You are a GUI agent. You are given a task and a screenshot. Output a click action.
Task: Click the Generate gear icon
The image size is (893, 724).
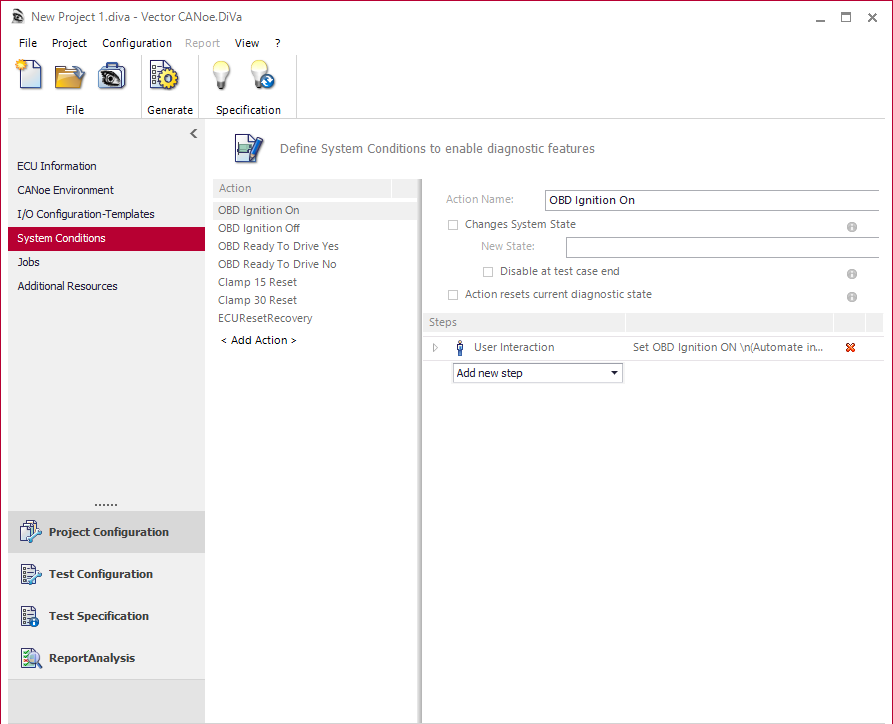click(164, 76)
